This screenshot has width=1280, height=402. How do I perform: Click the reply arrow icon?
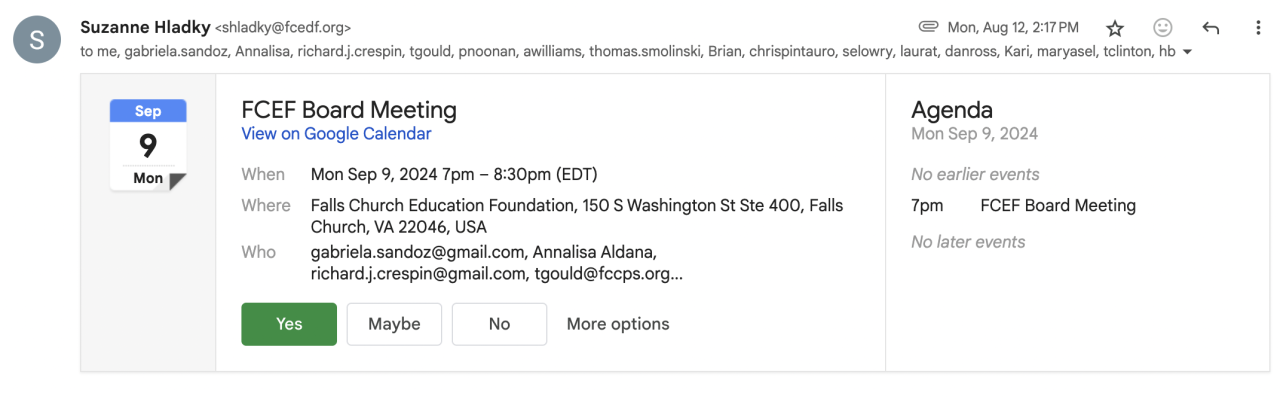point(1211,28)
